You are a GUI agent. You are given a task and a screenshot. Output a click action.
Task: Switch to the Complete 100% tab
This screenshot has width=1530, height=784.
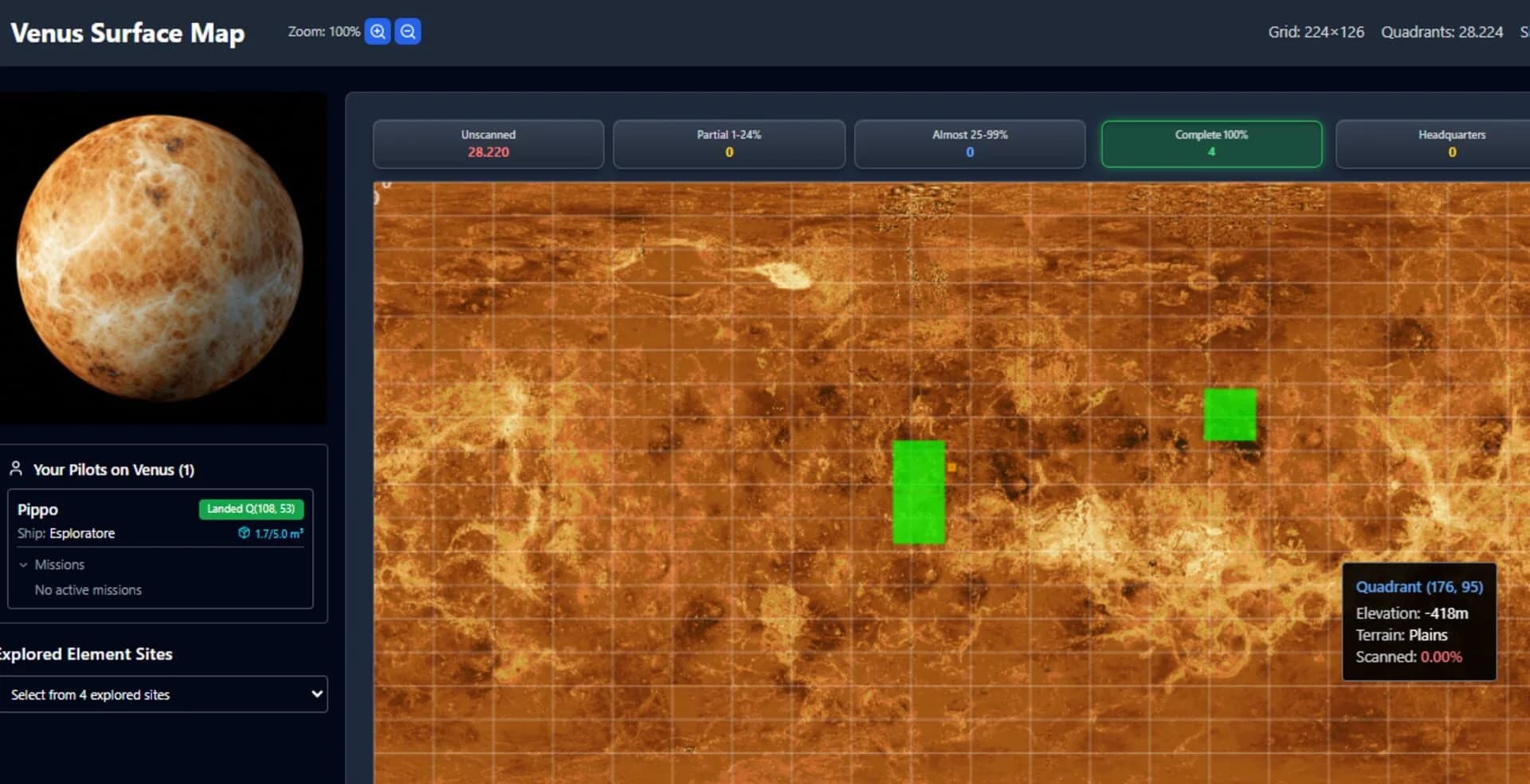pyautogui.click(x=1211, y=144)
